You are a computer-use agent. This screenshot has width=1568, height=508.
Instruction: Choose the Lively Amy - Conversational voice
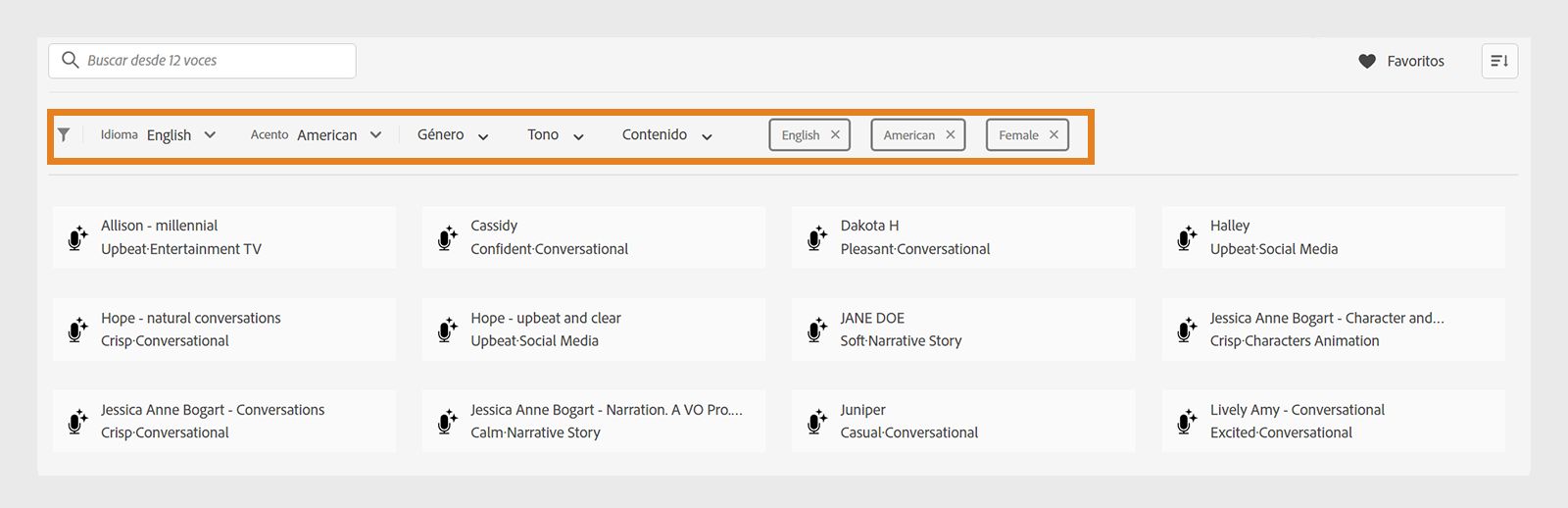coord(1333,422)
